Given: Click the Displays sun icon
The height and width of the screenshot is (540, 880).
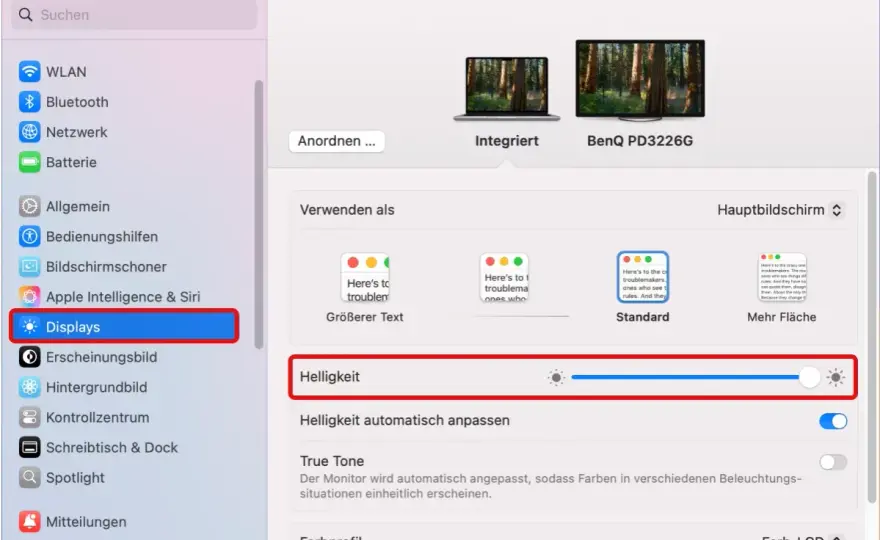Looking at the screenshot, I should tap(29, 327).
